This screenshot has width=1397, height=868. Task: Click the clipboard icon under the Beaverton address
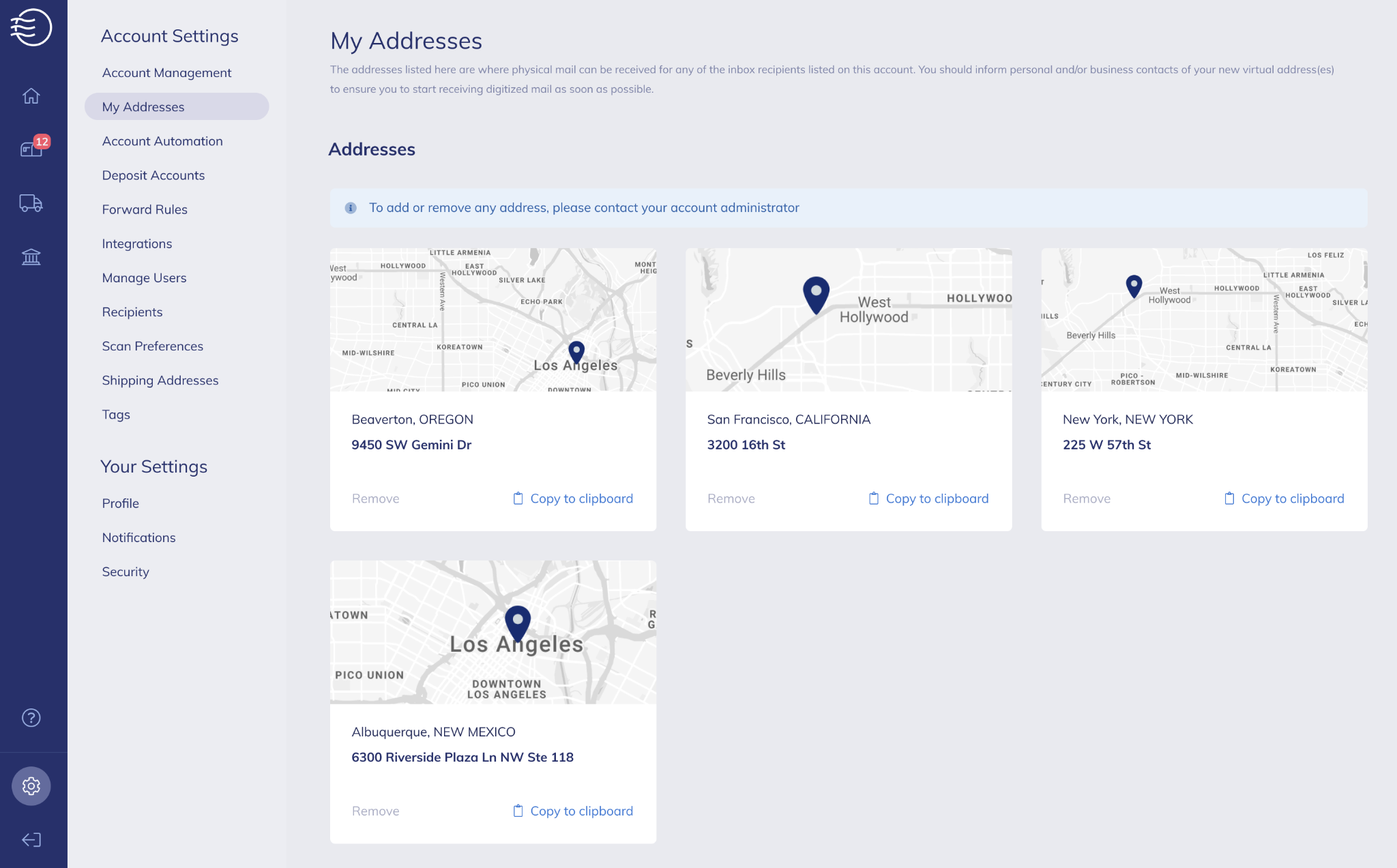(518, 498)
